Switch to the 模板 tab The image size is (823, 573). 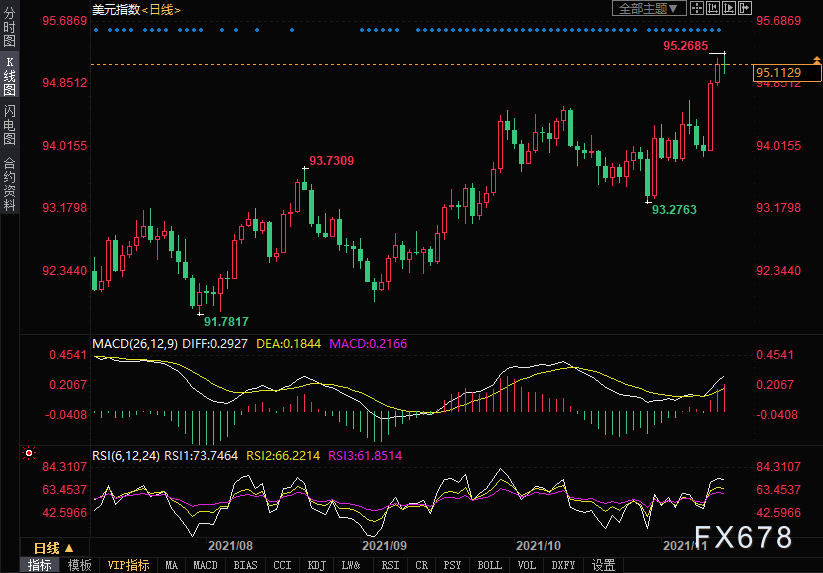click(x=80, y=565)
